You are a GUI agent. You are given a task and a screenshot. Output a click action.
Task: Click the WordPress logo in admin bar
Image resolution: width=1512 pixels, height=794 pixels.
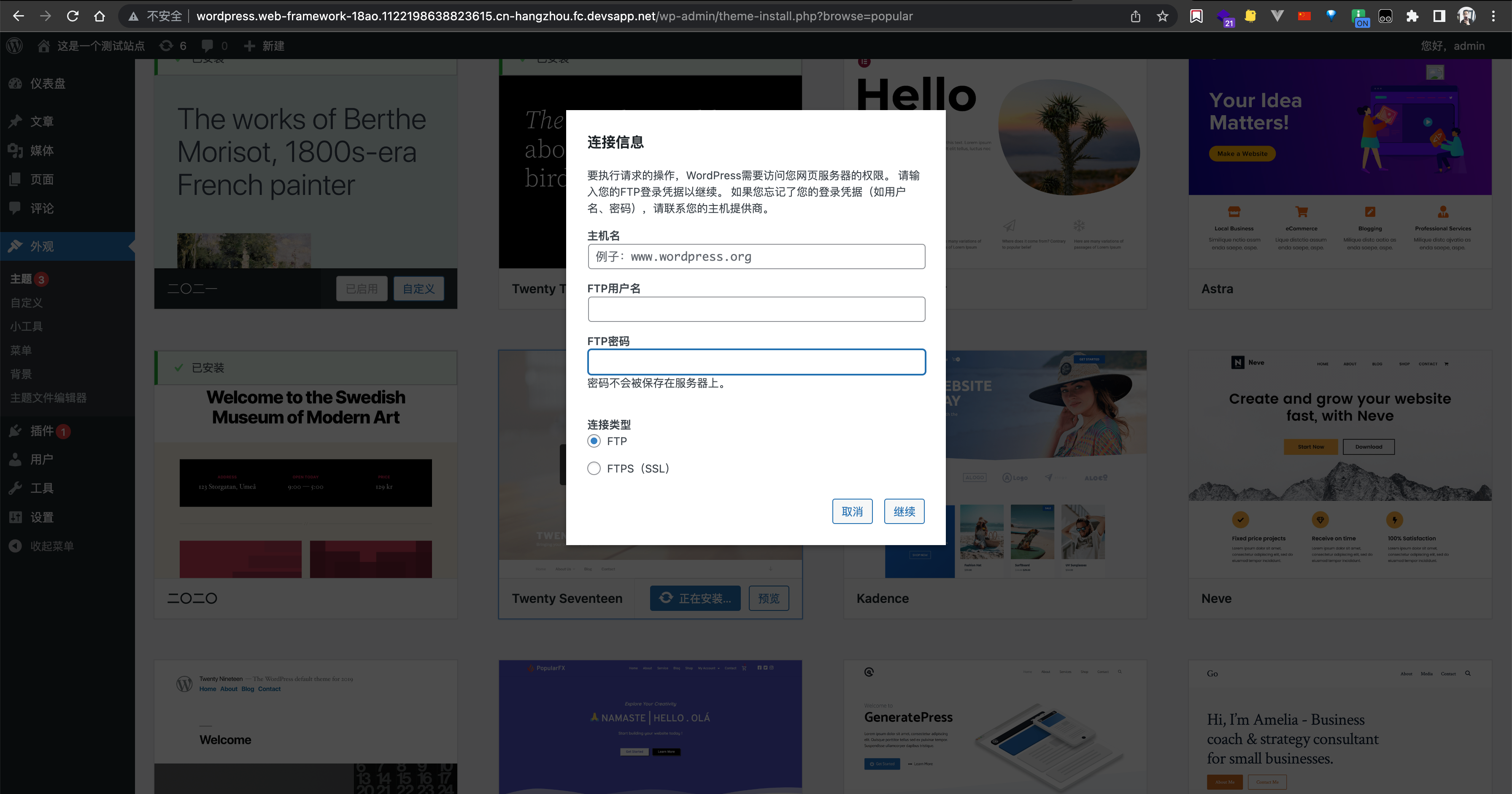15,45
